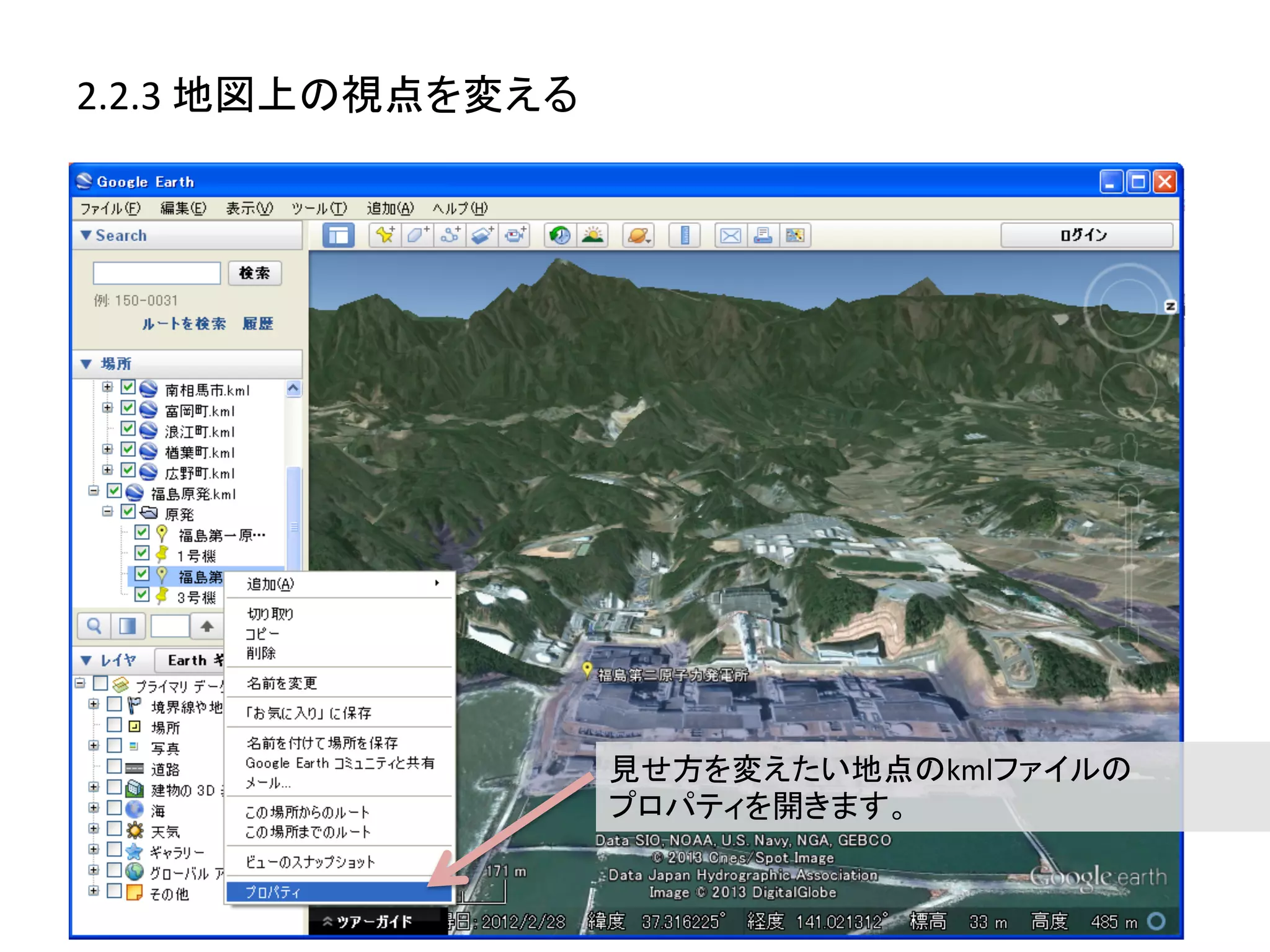Click the yellow pushpin icon beside 1号機

pos(162,553)
